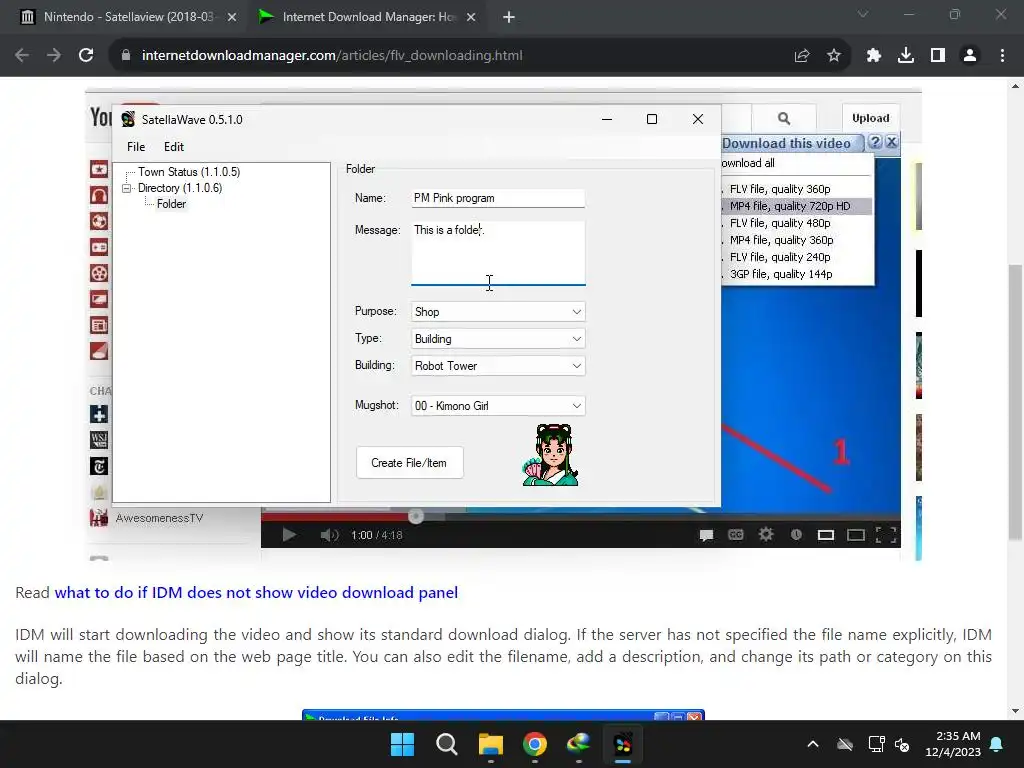Toggle the browser side panel icon

pos(938,56)
